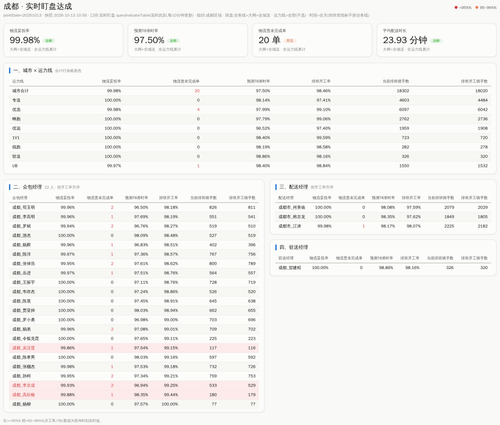Select cell 800 in the 众包经理 table

(x=213, y=263)
